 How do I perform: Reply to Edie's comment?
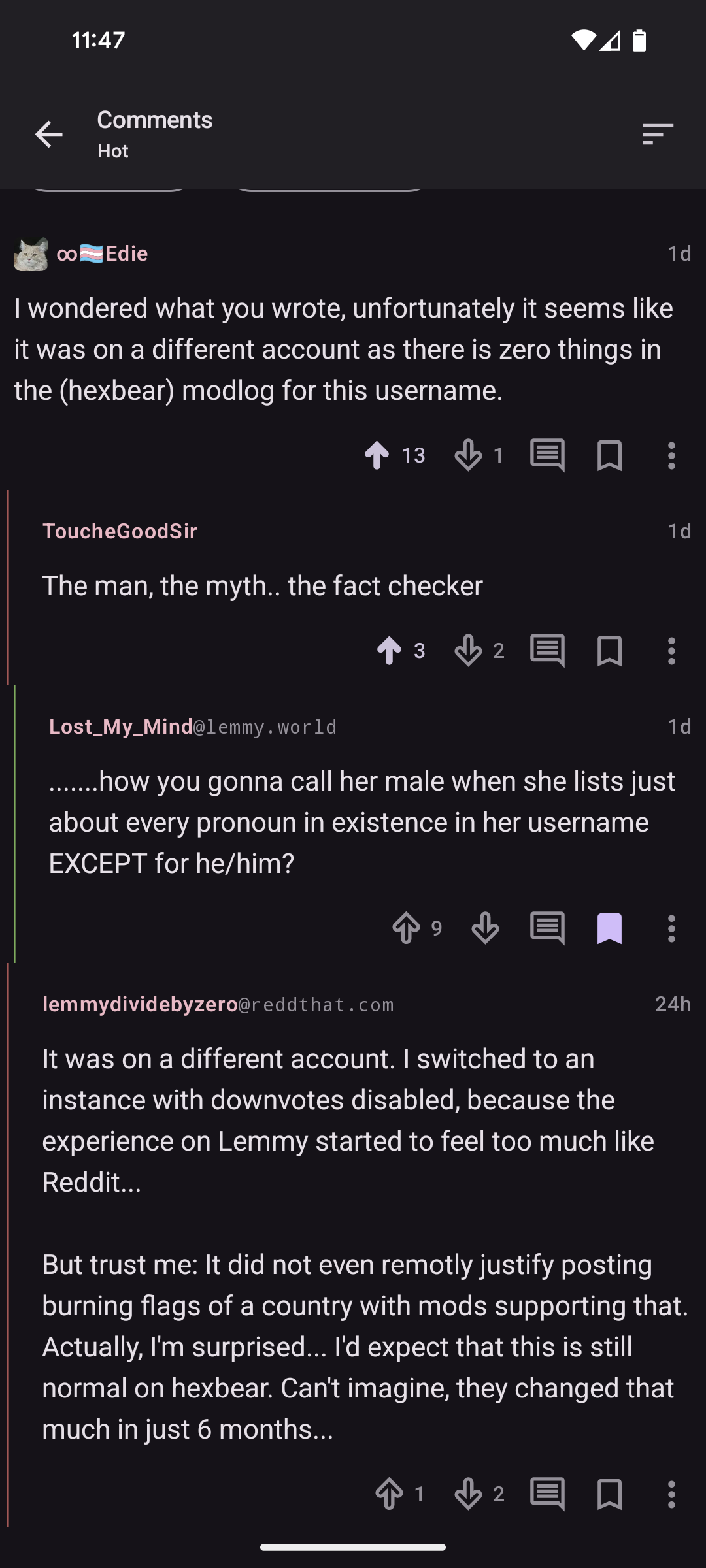click(547, 455)
